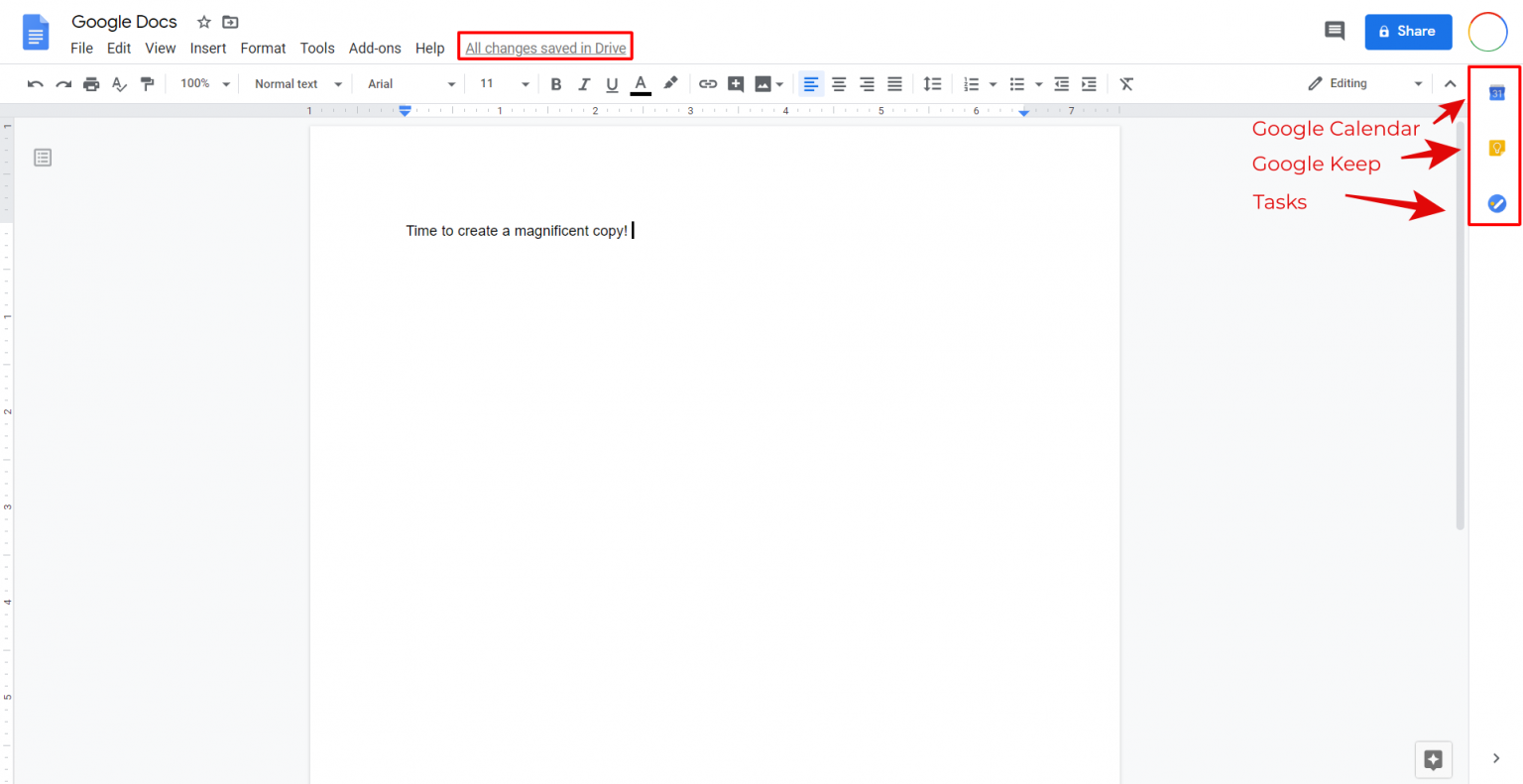Open the Tasks side panel icon
Viewport: 1523px width, 784px height.
point(1496,203)
